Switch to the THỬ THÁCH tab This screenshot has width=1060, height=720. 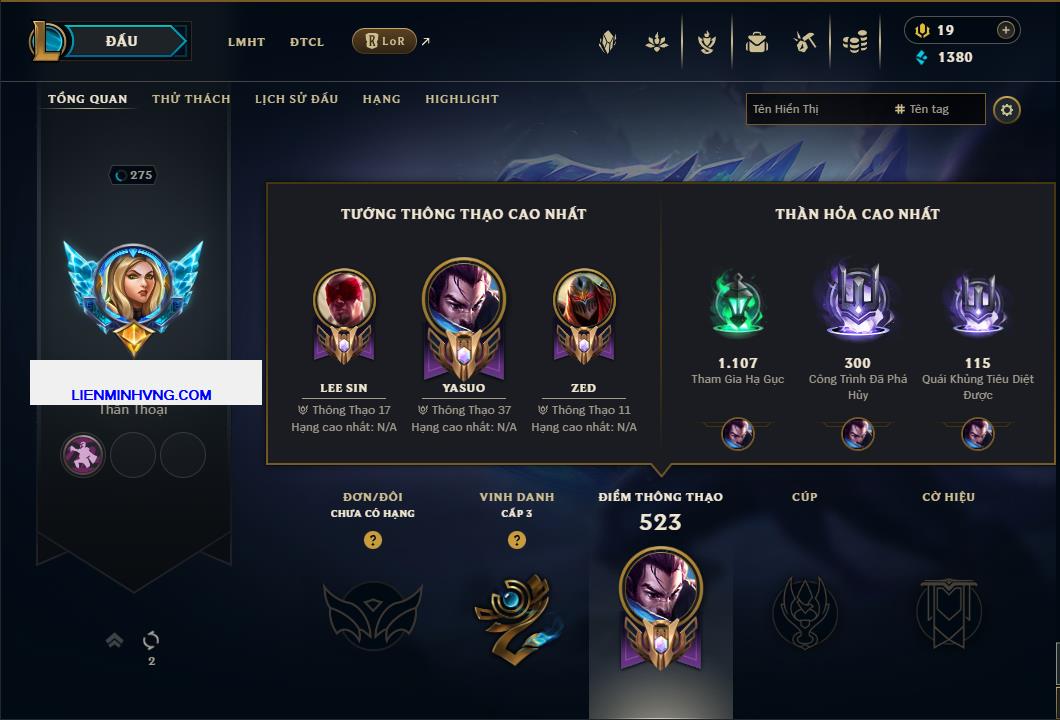point(191,99)
